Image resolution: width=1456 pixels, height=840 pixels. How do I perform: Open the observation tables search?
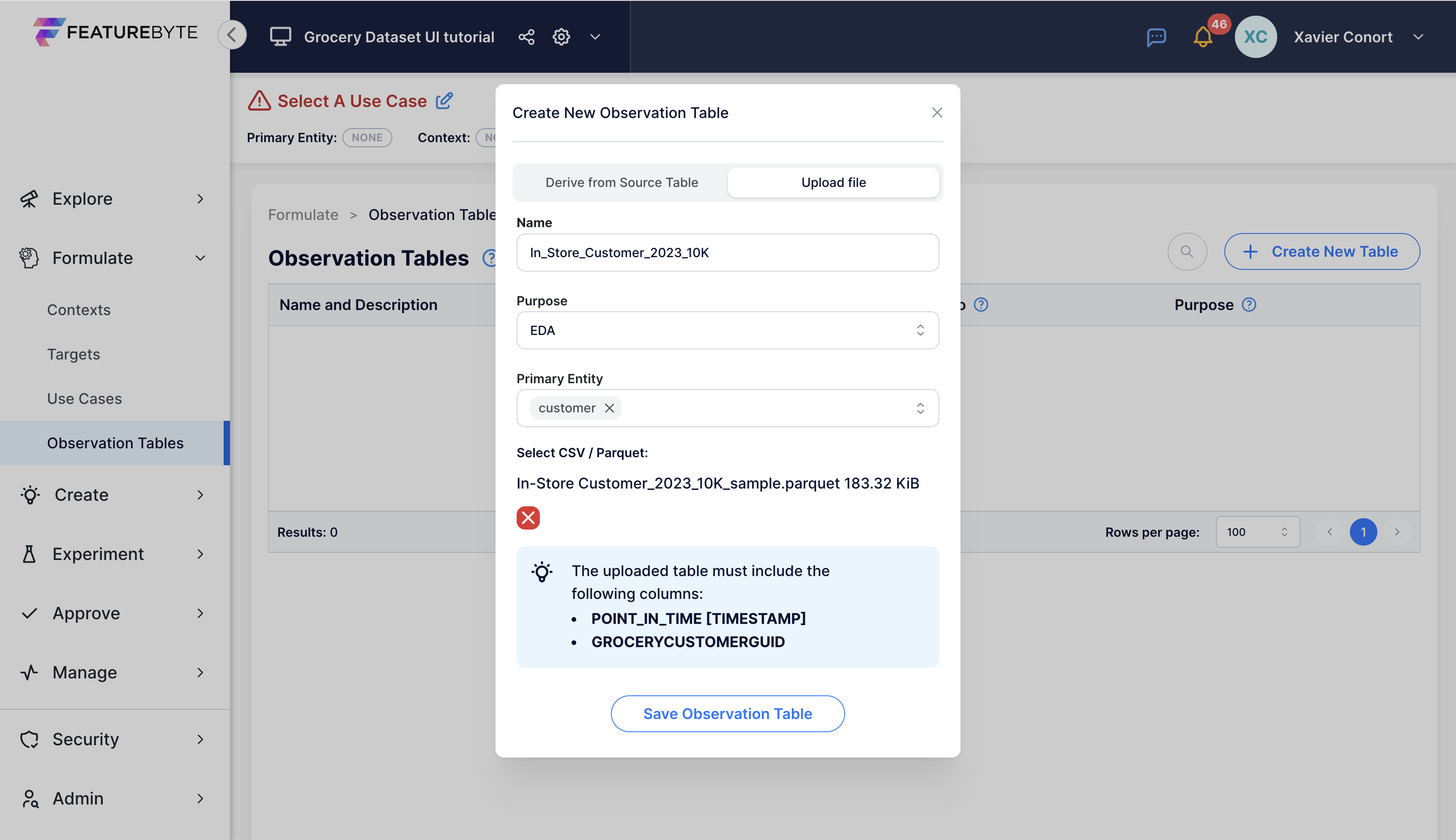tap(1187, 252)
